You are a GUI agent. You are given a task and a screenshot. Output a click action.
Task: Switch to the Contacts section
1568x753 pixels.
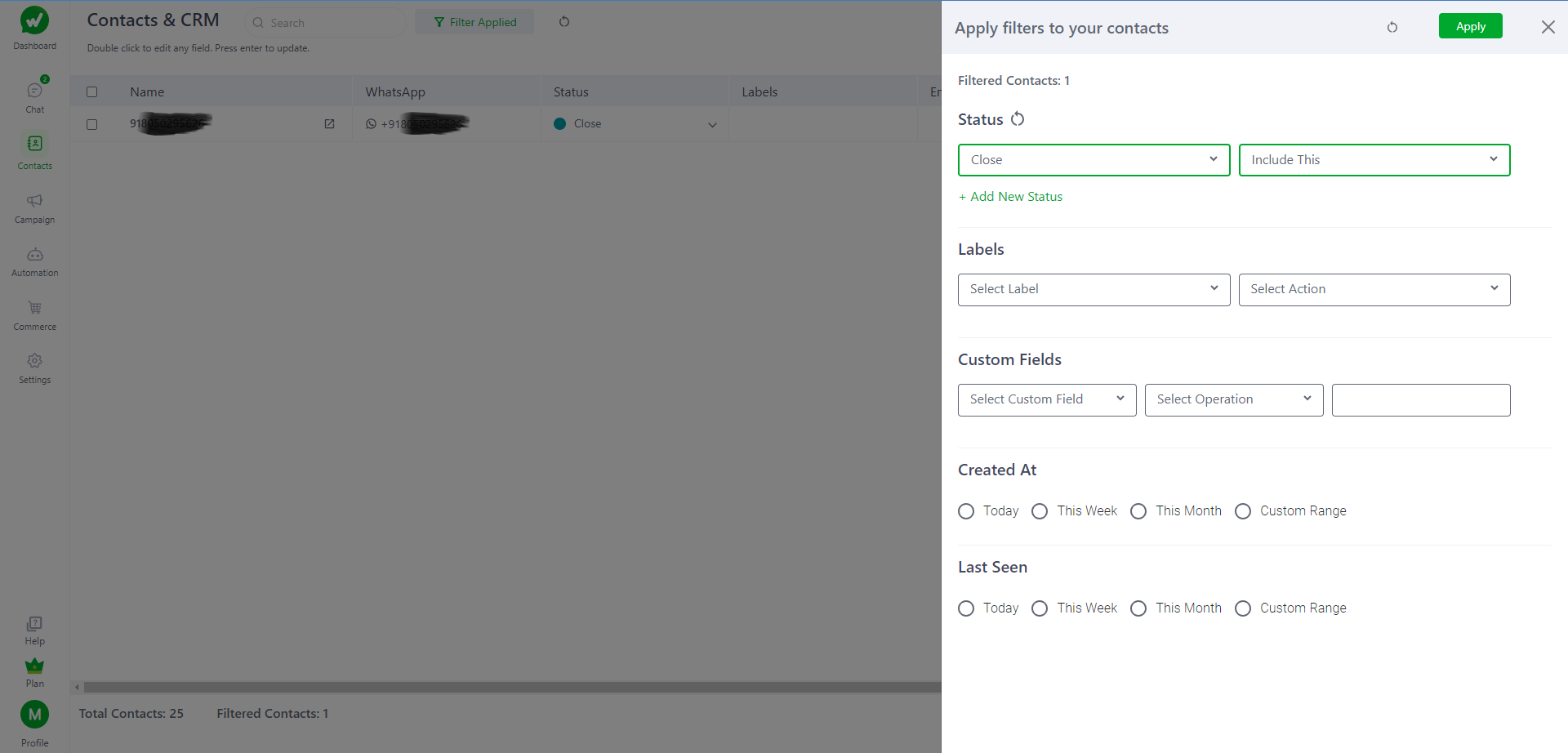click(x=34, y=150)
